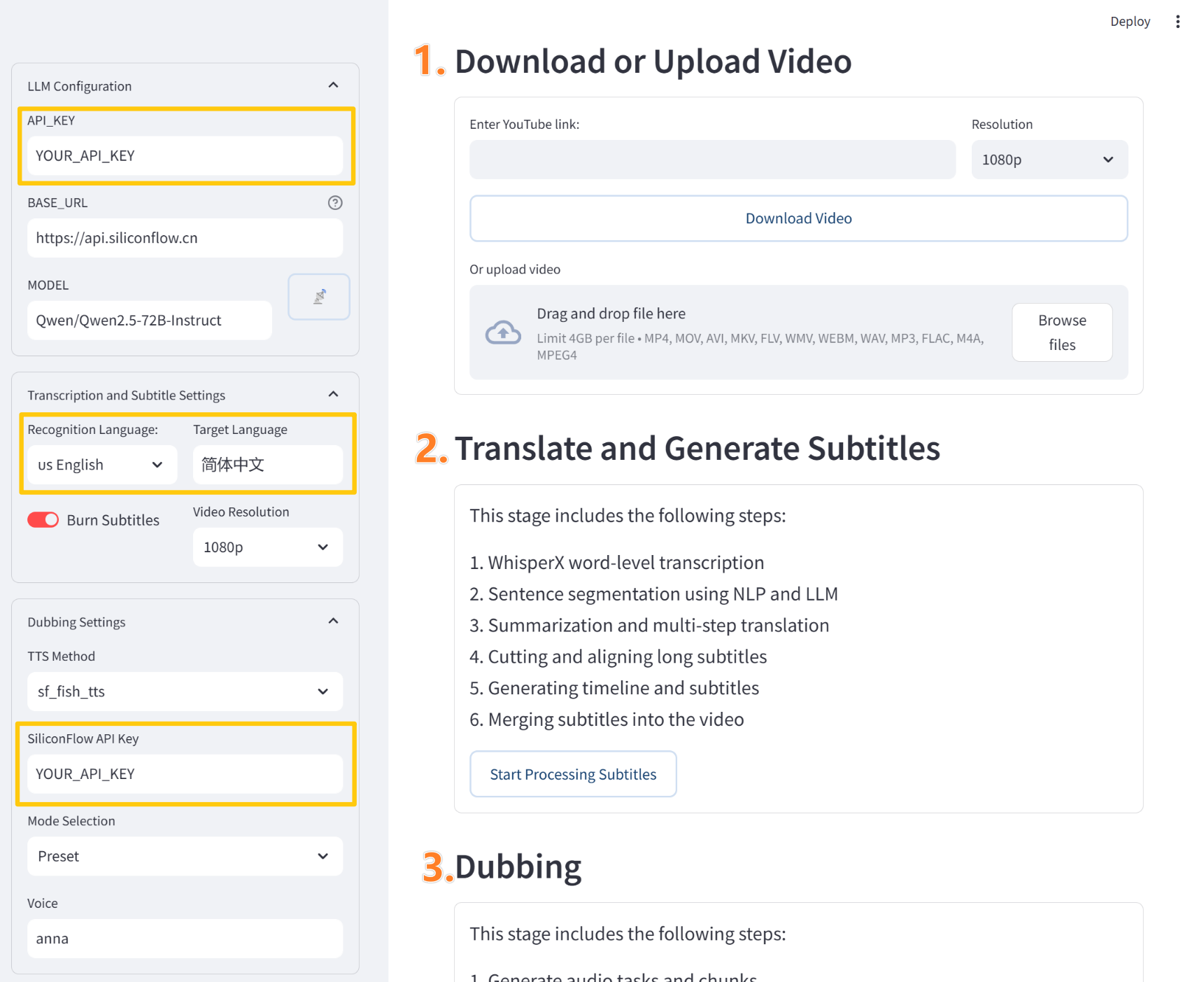
Task: Click the SiliconFlow API Key field
Action: point(184,774)
